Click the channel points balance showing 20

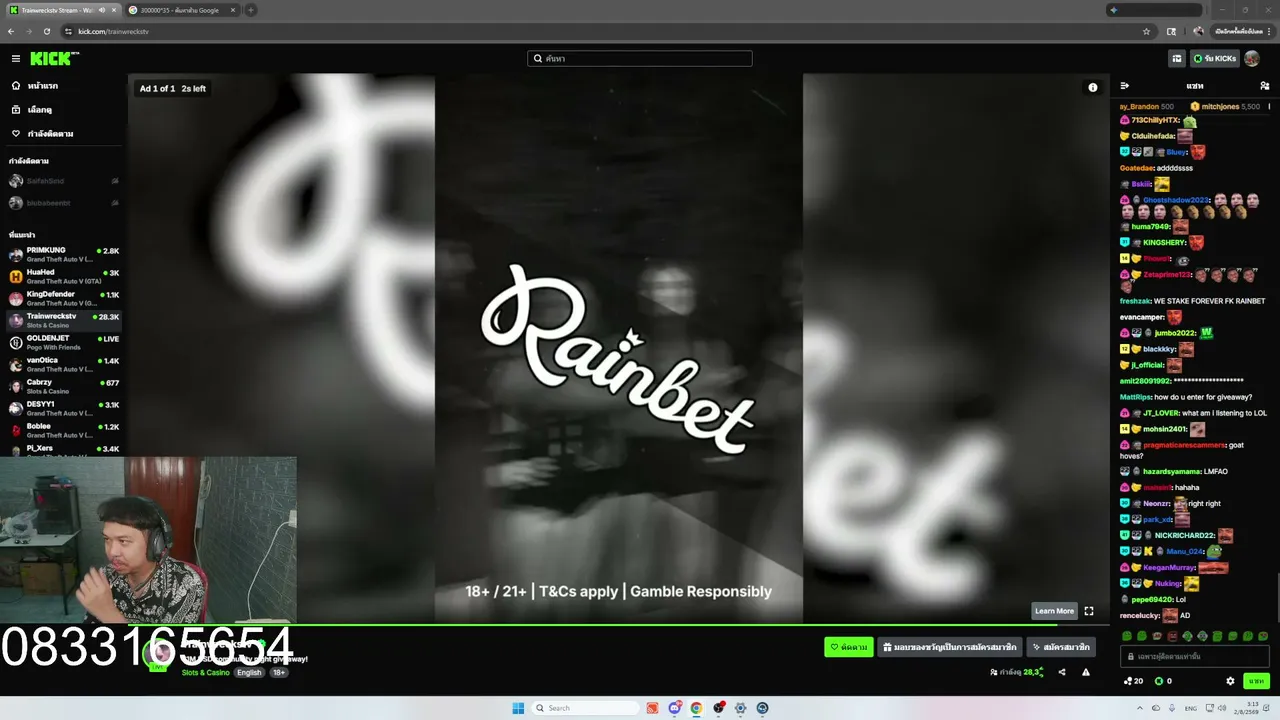1133,681
